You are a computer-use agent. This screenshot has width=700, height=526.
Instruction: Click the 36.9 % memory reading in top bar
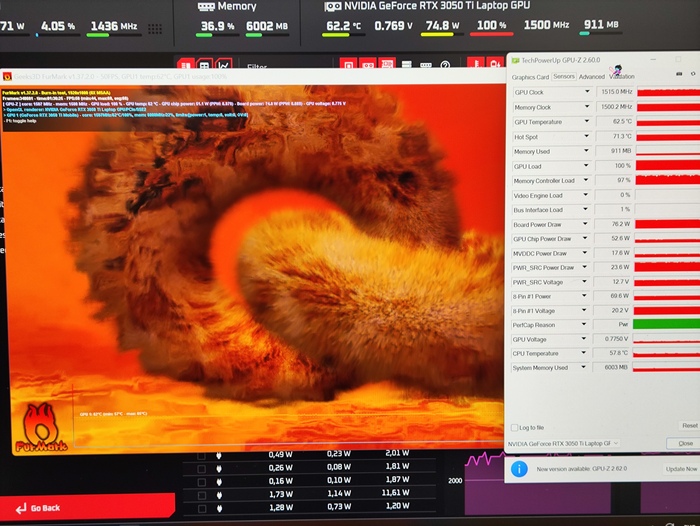point(217,26)
